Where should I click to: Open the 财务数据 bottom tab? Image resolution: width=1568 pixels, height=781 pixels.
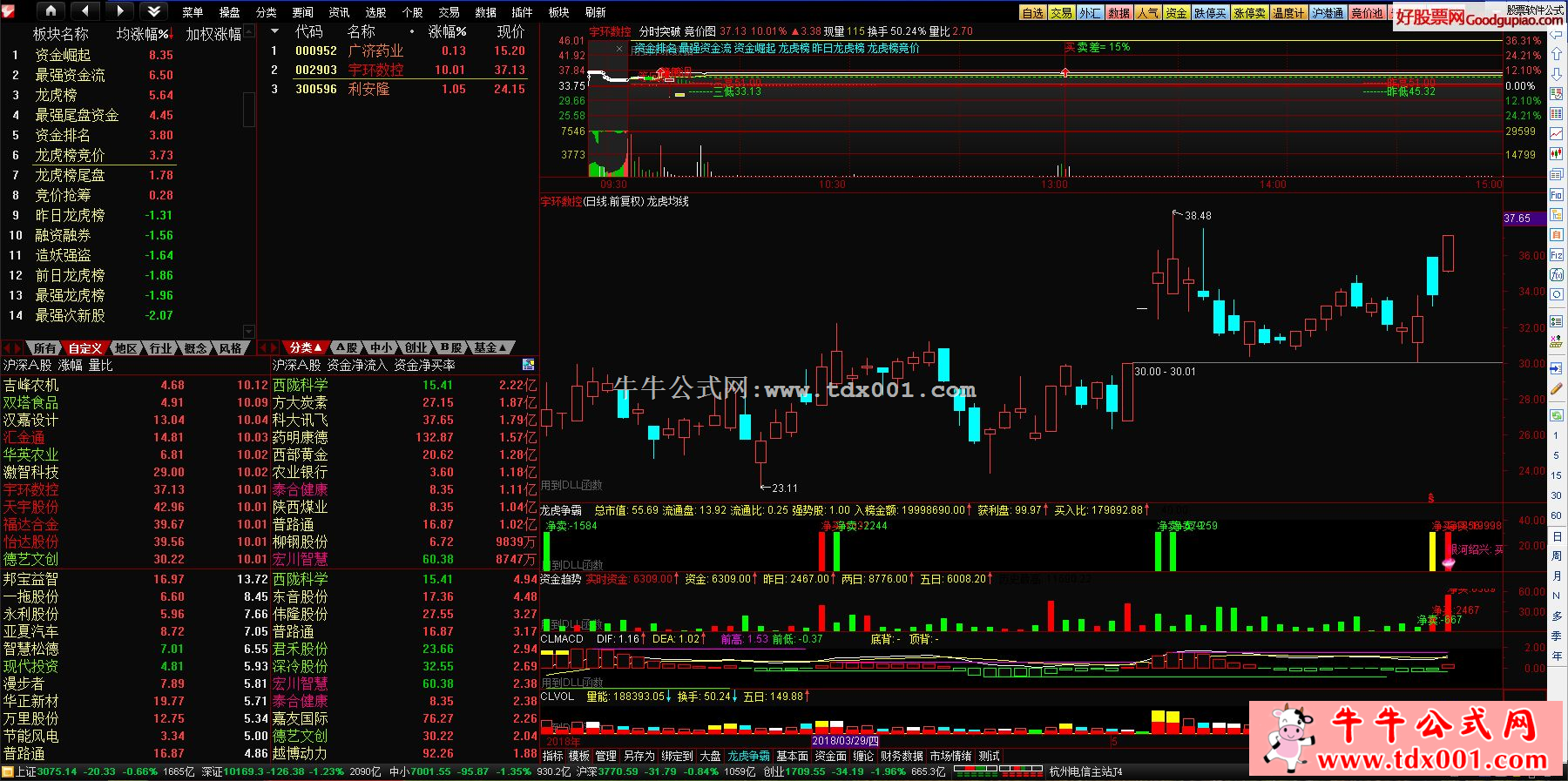tap(902, 756)
